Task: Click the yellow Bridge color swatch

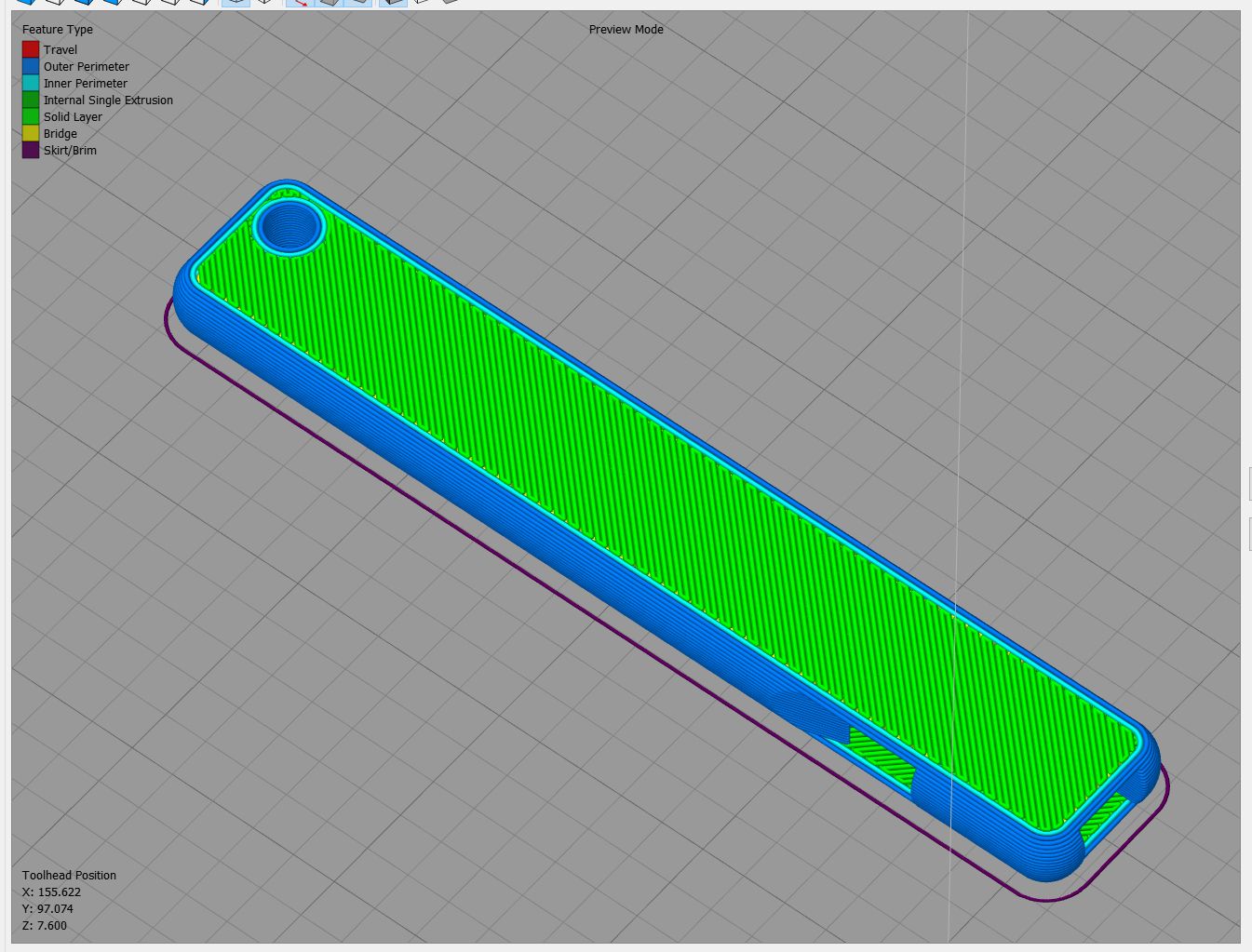Action: 31,133
